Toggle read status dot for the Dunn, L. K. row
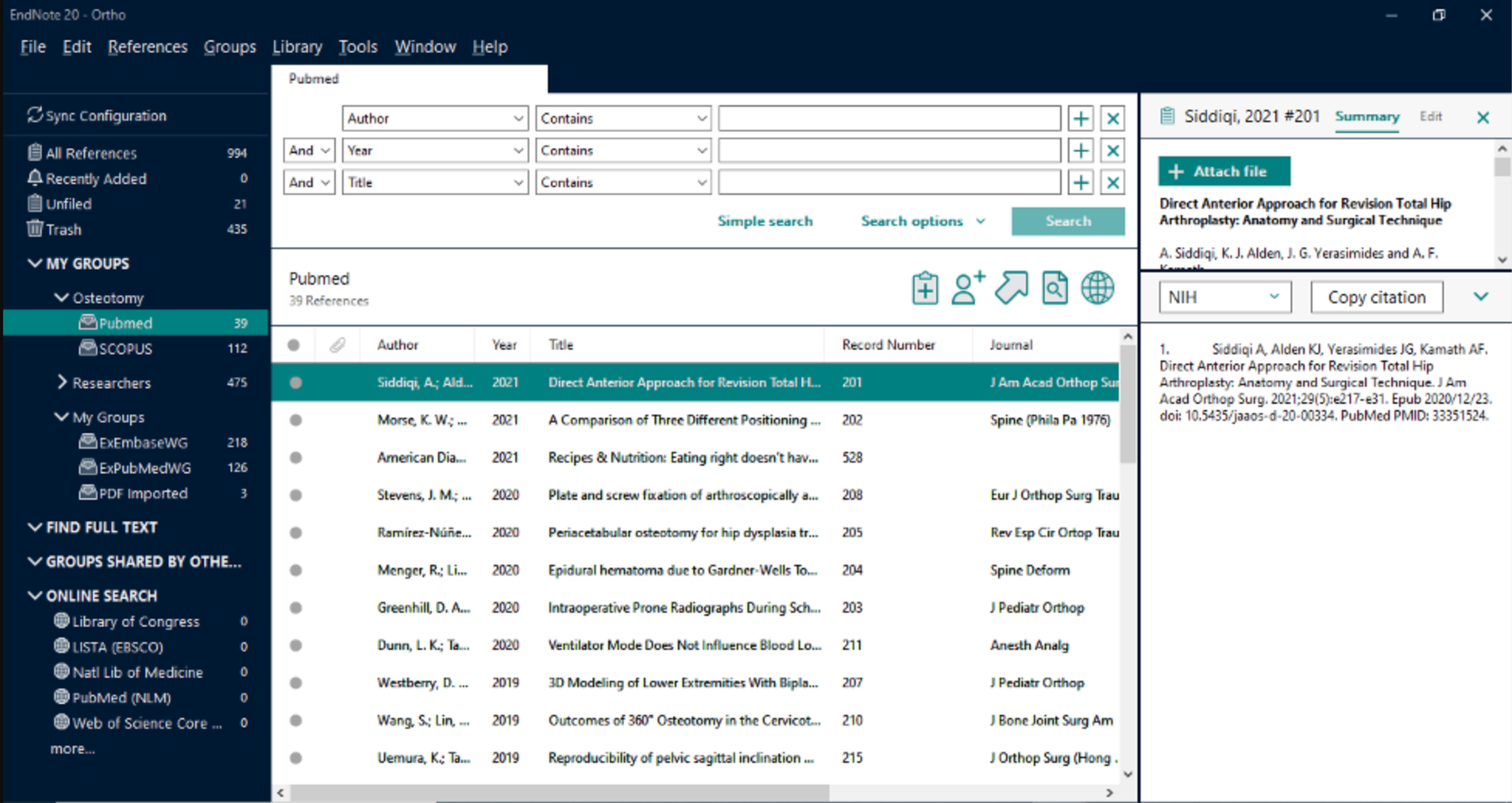 [x=296, y=646]
